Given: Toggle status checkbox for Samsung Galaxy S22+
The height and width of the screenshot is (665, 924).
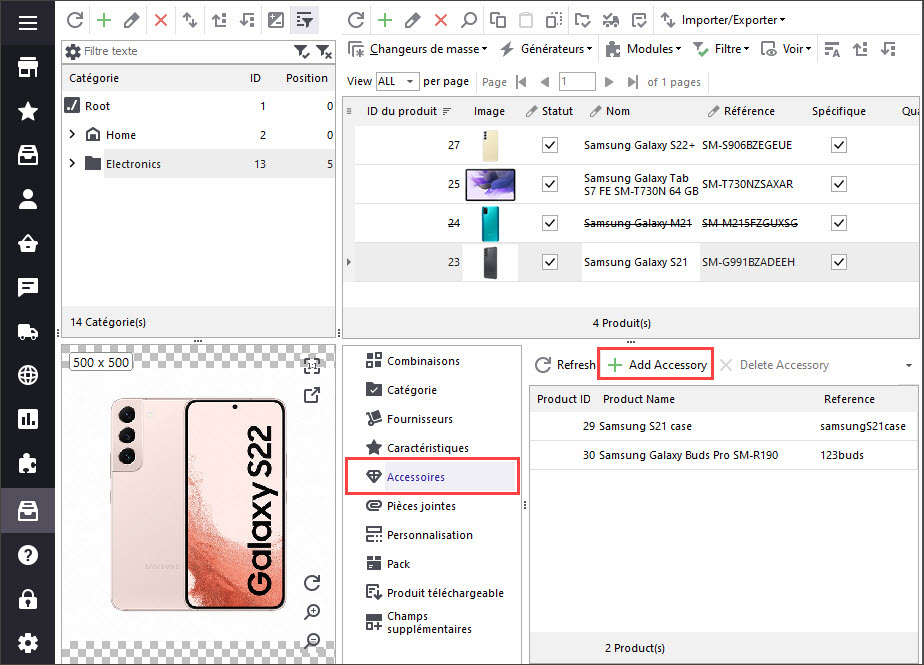Looking at the screenshot, I should [550, 145].
